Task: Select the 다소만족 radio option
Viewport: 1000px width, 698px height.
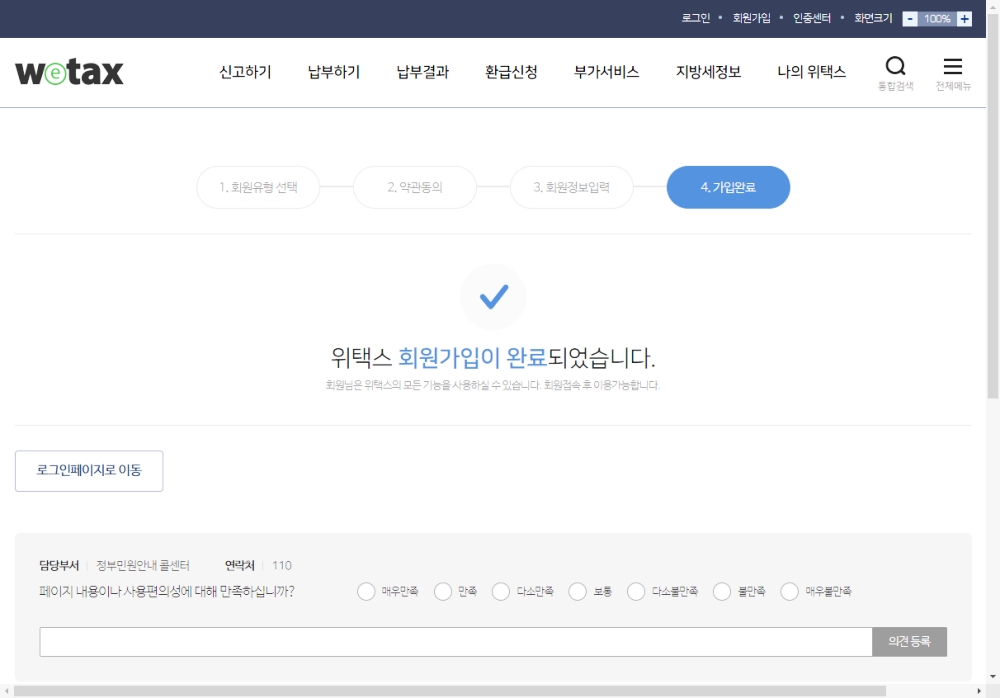Action: [x=501, y=591]
